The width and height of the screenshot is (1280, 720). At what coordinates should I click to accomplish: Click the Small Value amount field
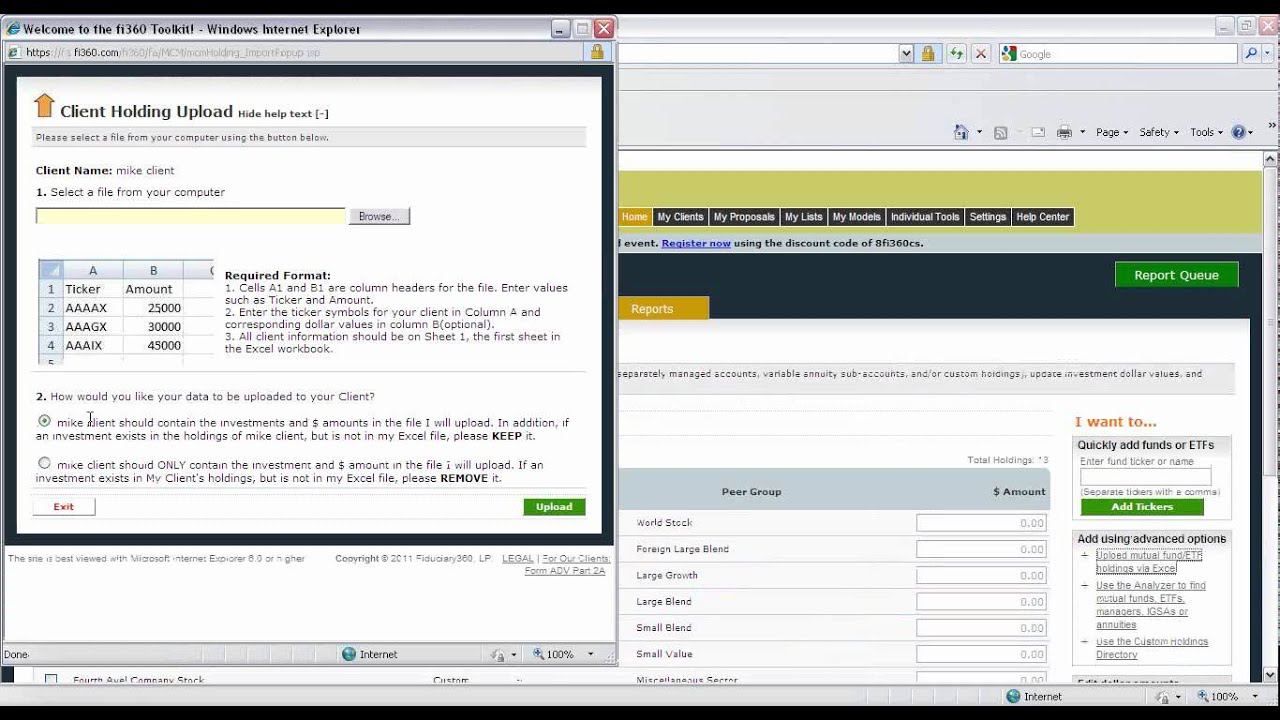981,654
